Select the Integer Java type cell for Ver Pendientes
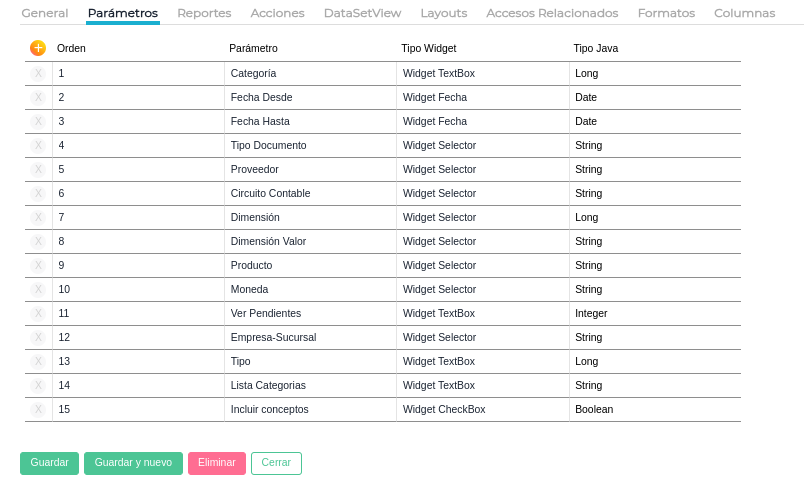804x481 pixels. coord(655,313)
